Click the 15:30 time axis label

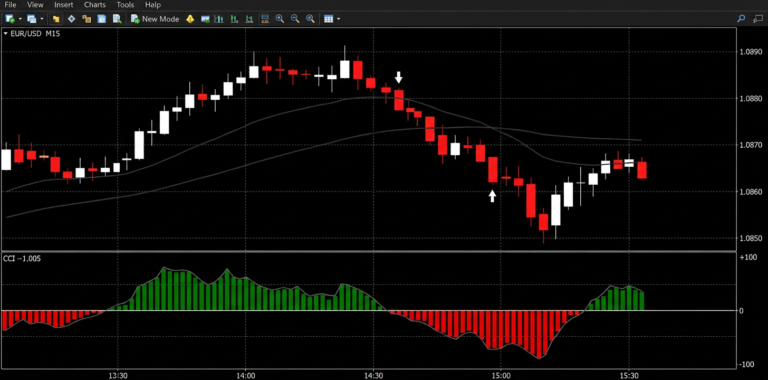tap(628, 376)
